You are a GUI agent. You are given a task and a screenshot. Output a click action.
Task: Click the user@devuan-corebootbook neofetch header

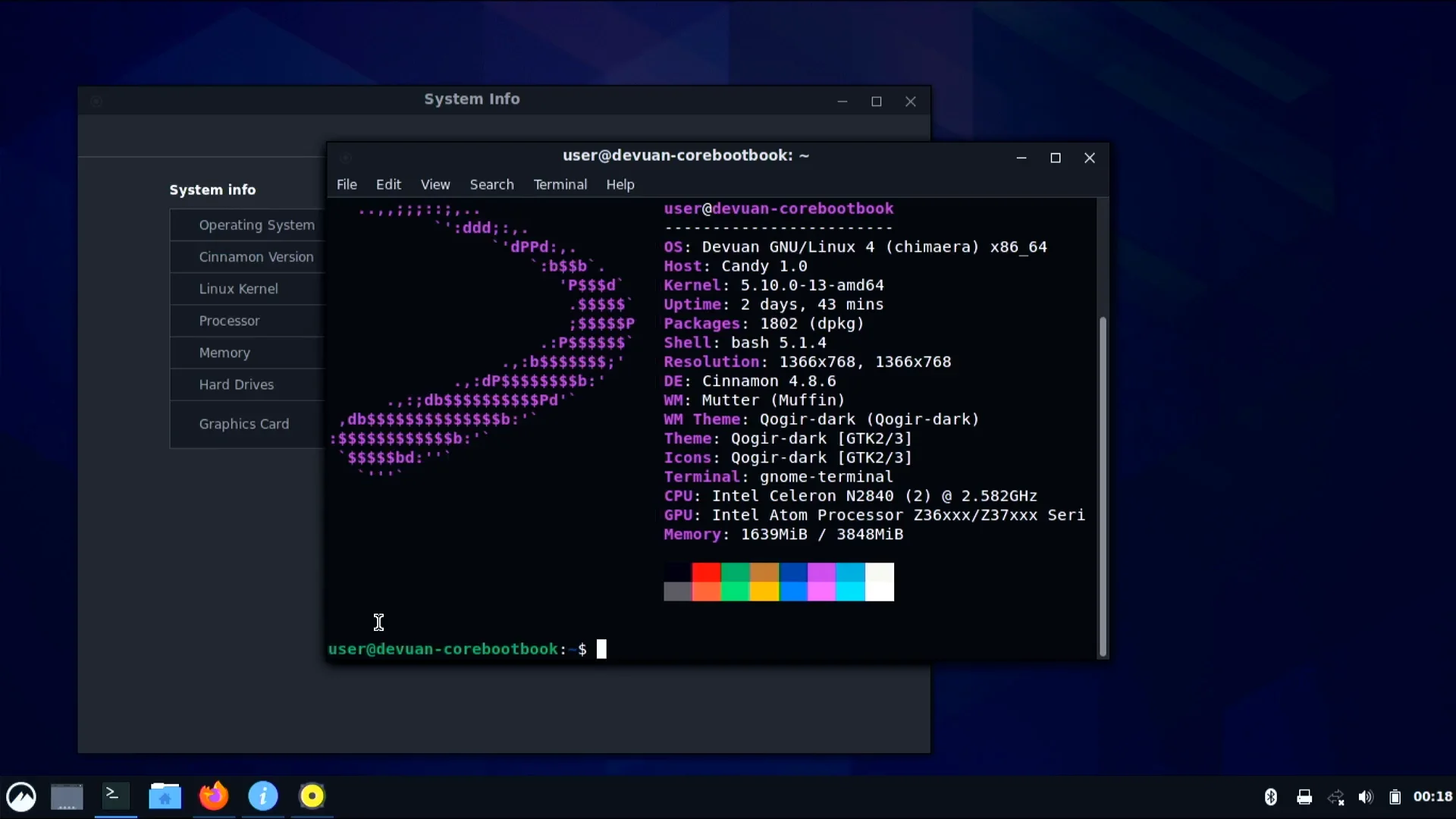[x=778, y=209]
